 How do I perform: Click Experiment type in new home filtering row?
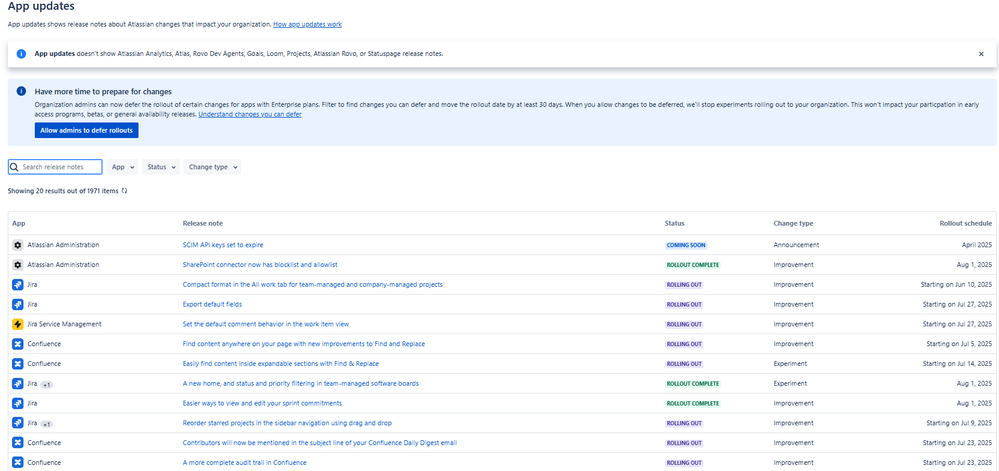coord(790,383)
